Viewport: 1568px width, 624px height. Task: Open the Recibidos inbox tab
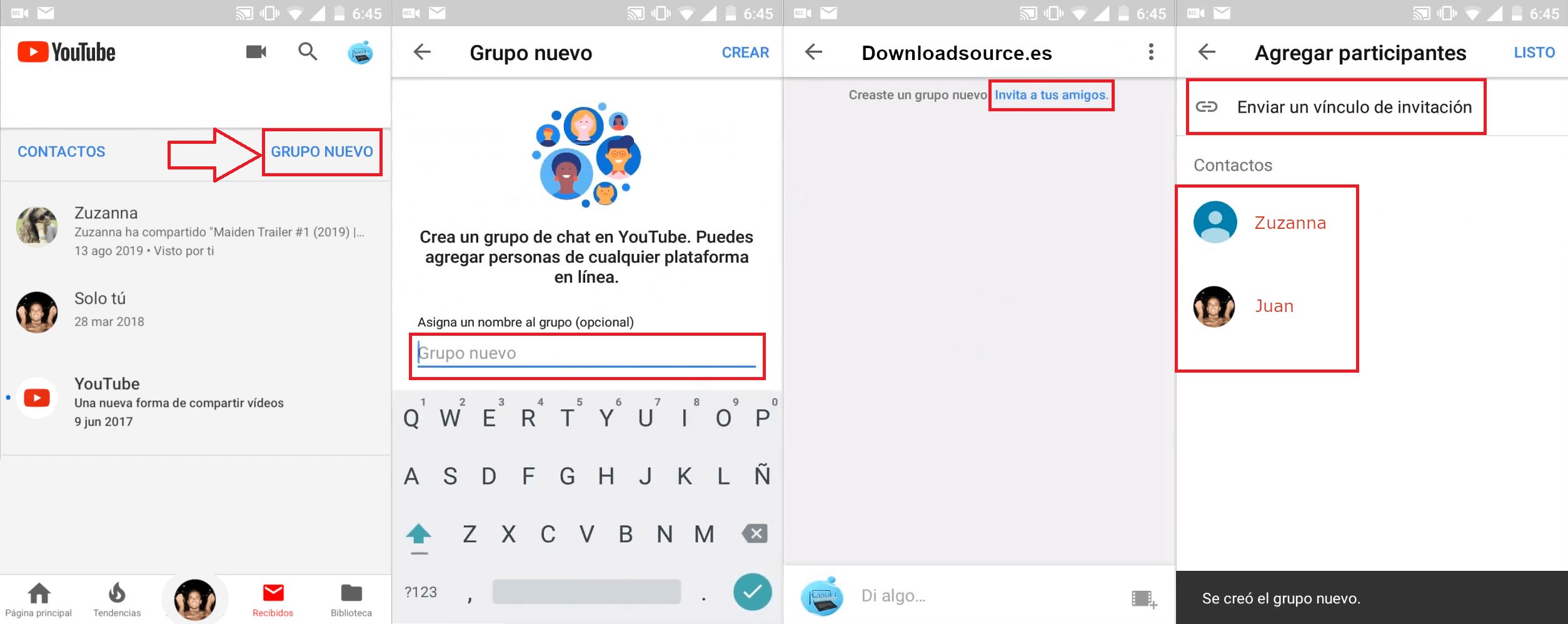point(273,600)
